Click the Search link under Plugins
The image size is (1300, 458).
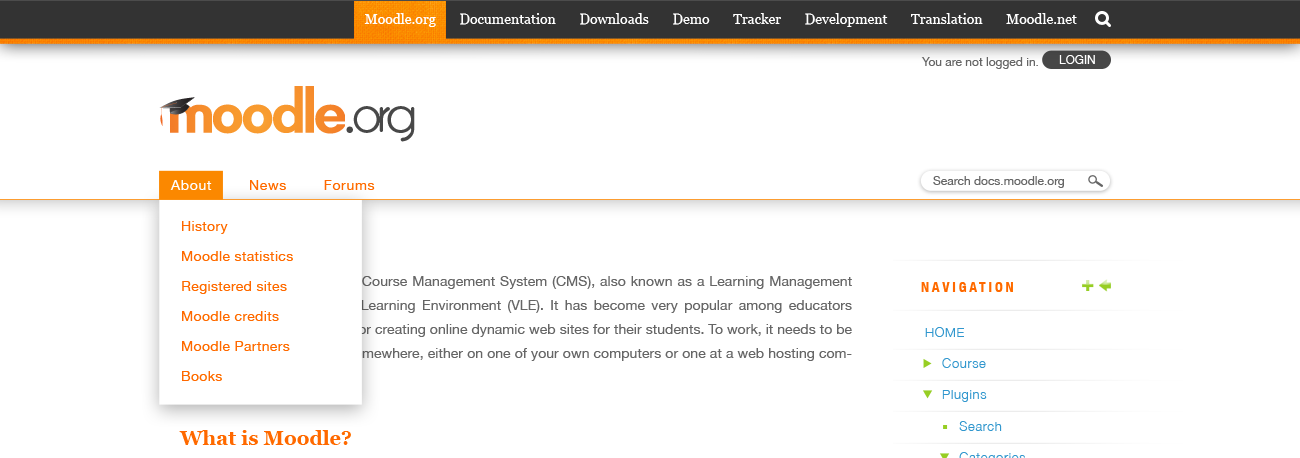point(980,427)
